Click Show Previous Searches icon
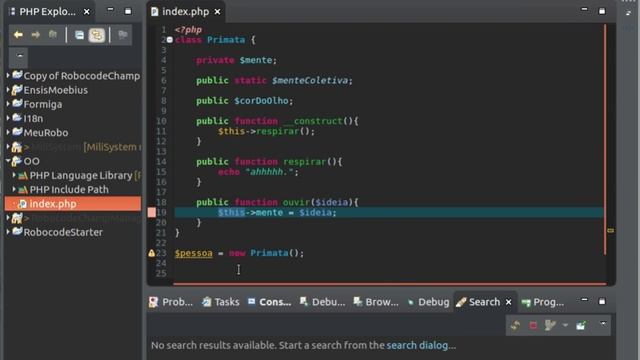This screenshot has width=640, height=360. [550, 325]
